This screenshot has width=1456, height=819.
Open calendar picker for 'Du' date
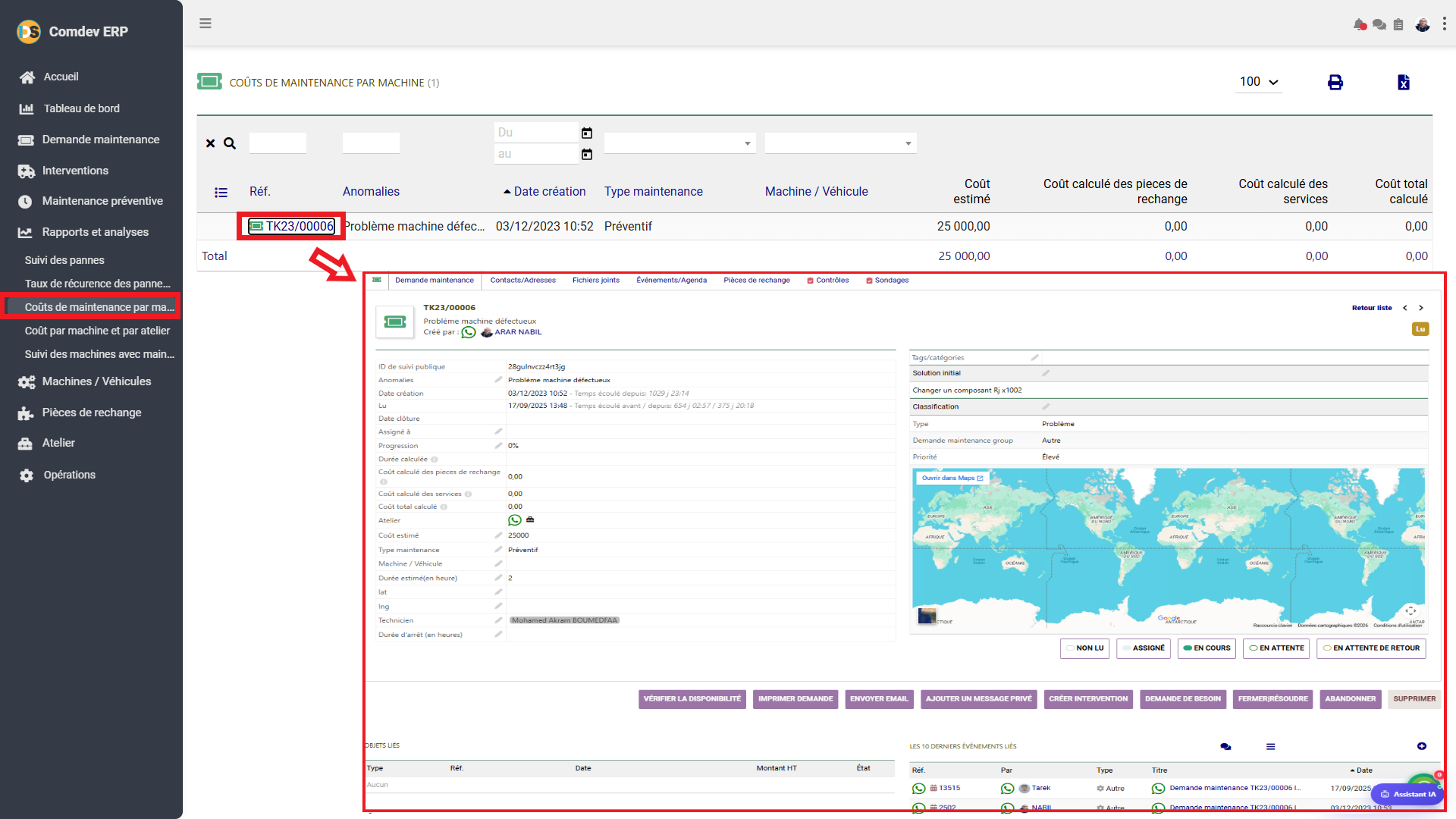point(587,133)
